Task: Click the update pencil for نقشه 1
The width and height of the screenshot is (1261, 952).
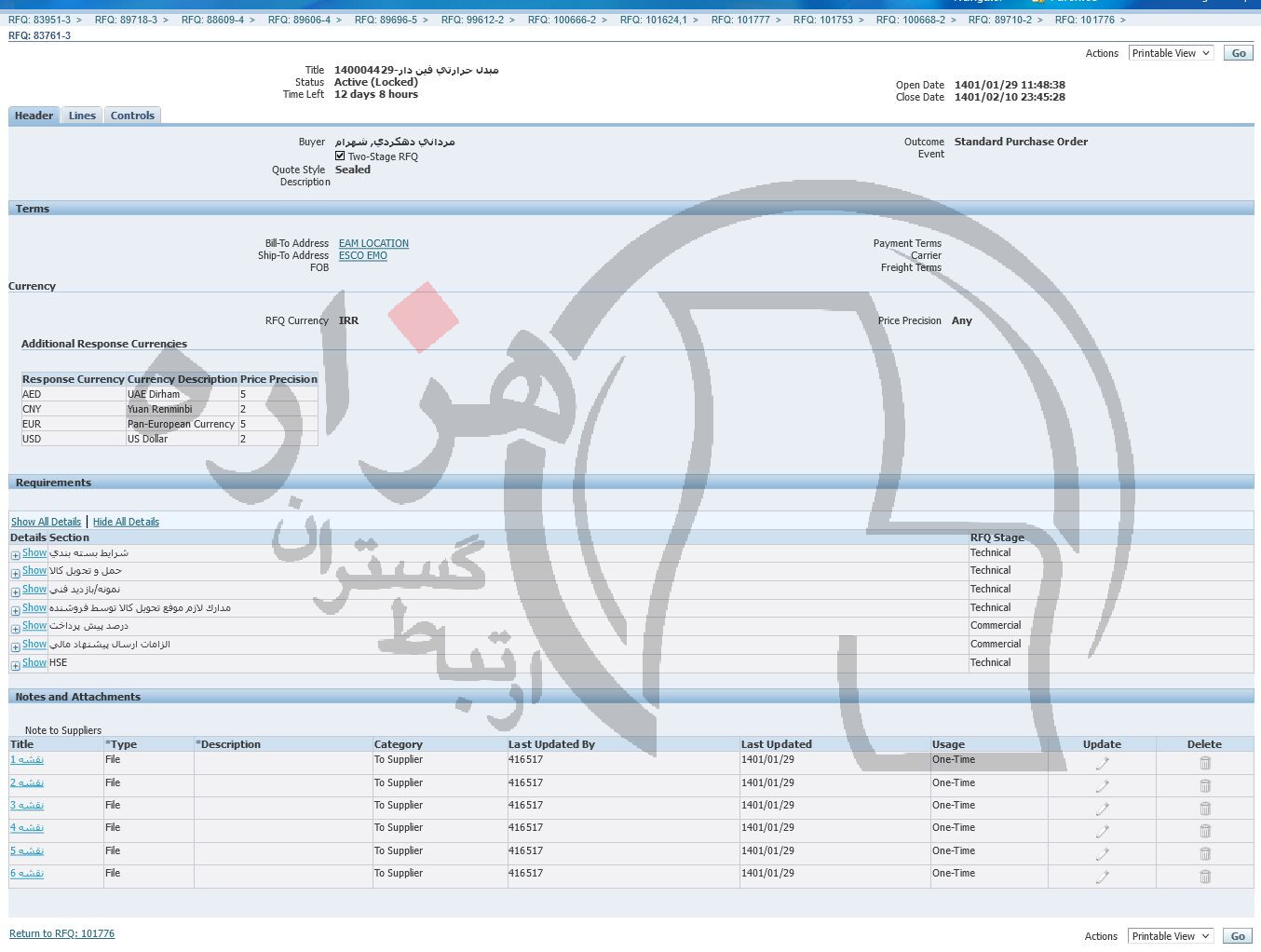Action: (x=1102, y=763)
